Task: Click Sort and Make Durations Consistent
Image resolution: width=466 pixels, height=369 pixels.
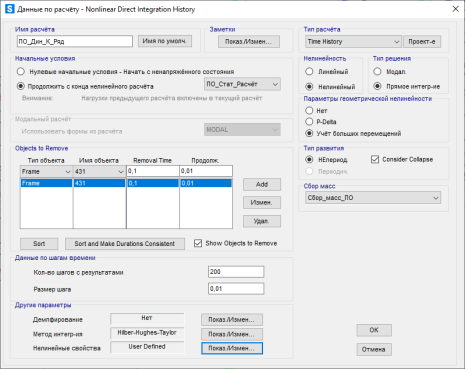Action: pos(125,244)
